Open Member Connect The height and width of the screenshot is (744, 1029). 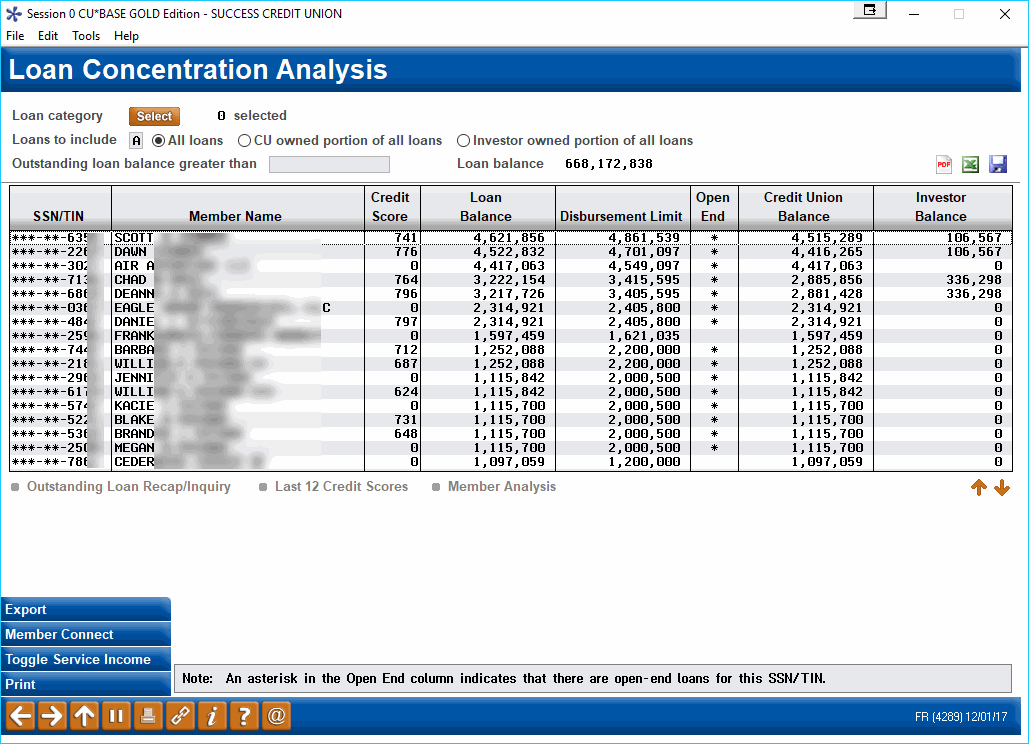86,634
